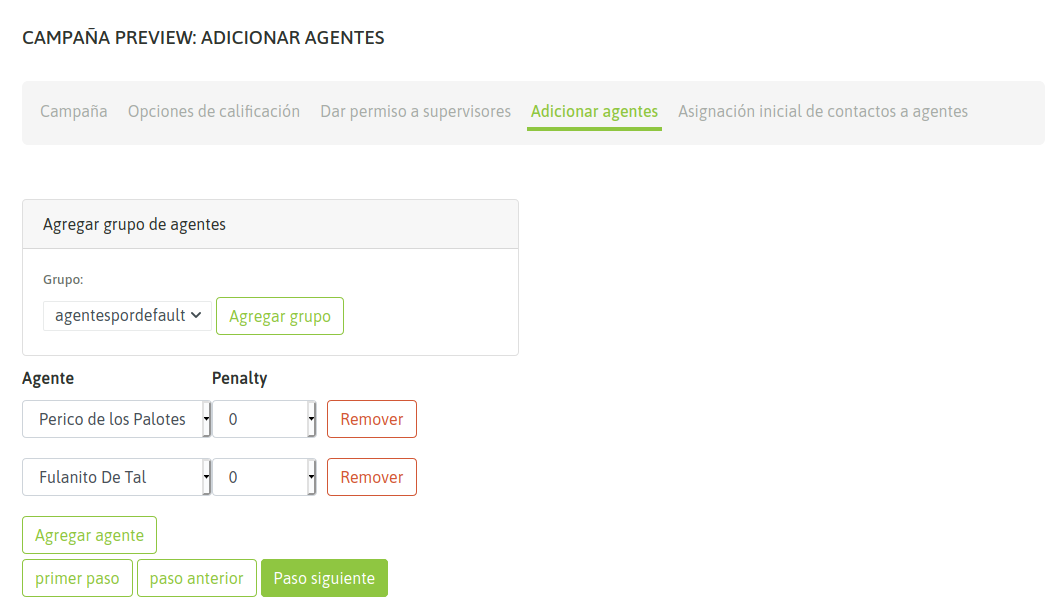Open the Penalty dropdown for Perico de los Palotes
This screenshot has height=601, width=1061.
[264, 419]
